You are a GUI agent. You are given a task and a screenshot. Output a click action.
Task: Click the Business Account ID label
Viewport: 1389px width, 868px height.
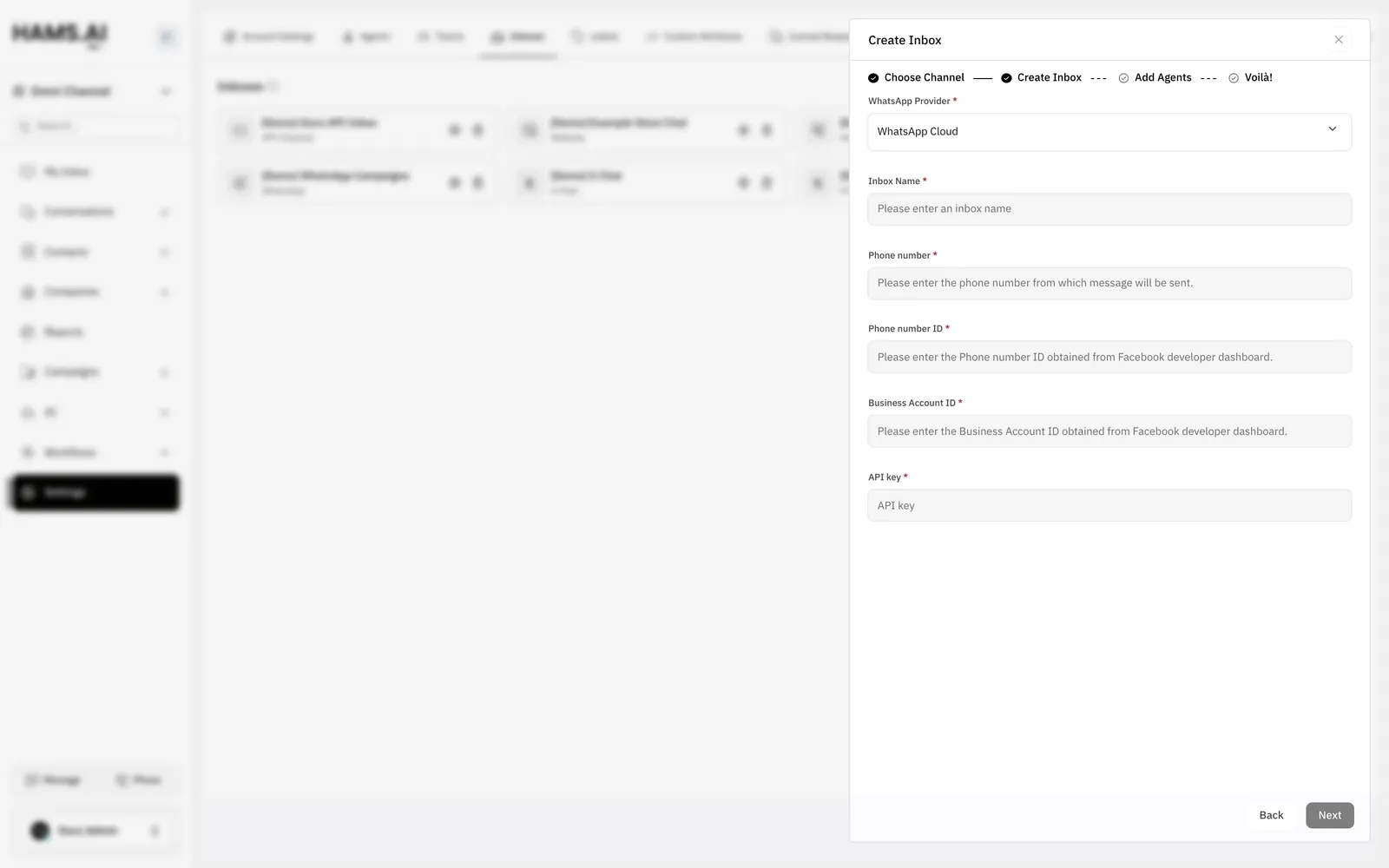click(x=912, y=403)
